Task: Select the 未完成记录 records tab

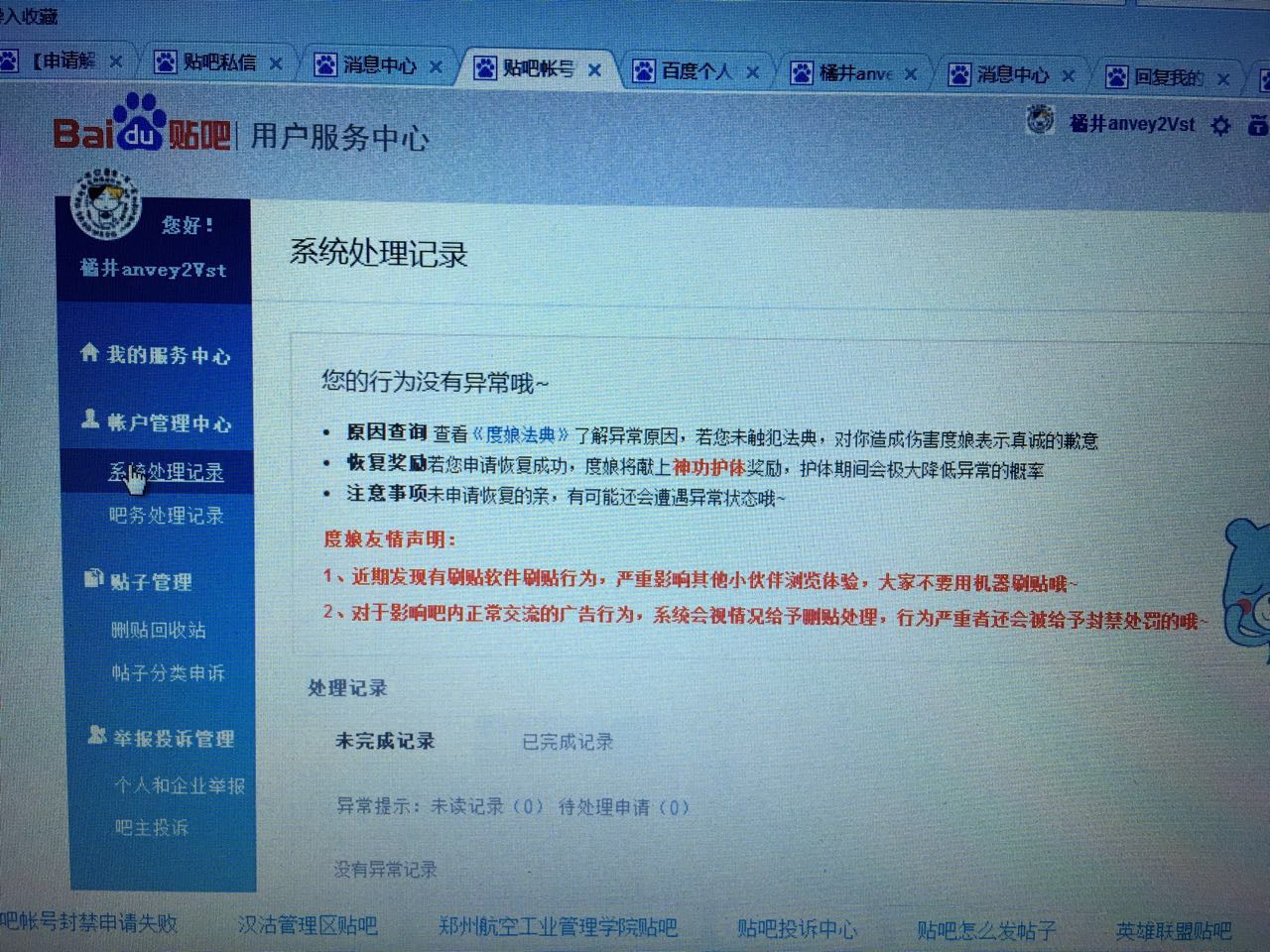Action: pos(385,741)
